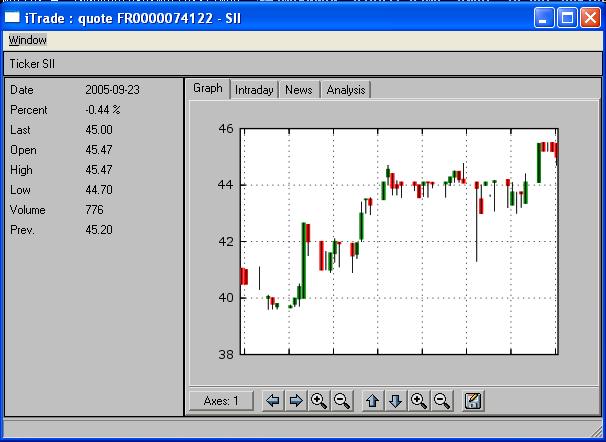Select the Last value 45.00
Image resolution: width=606 pixels, height=442 pixels.
99,130
